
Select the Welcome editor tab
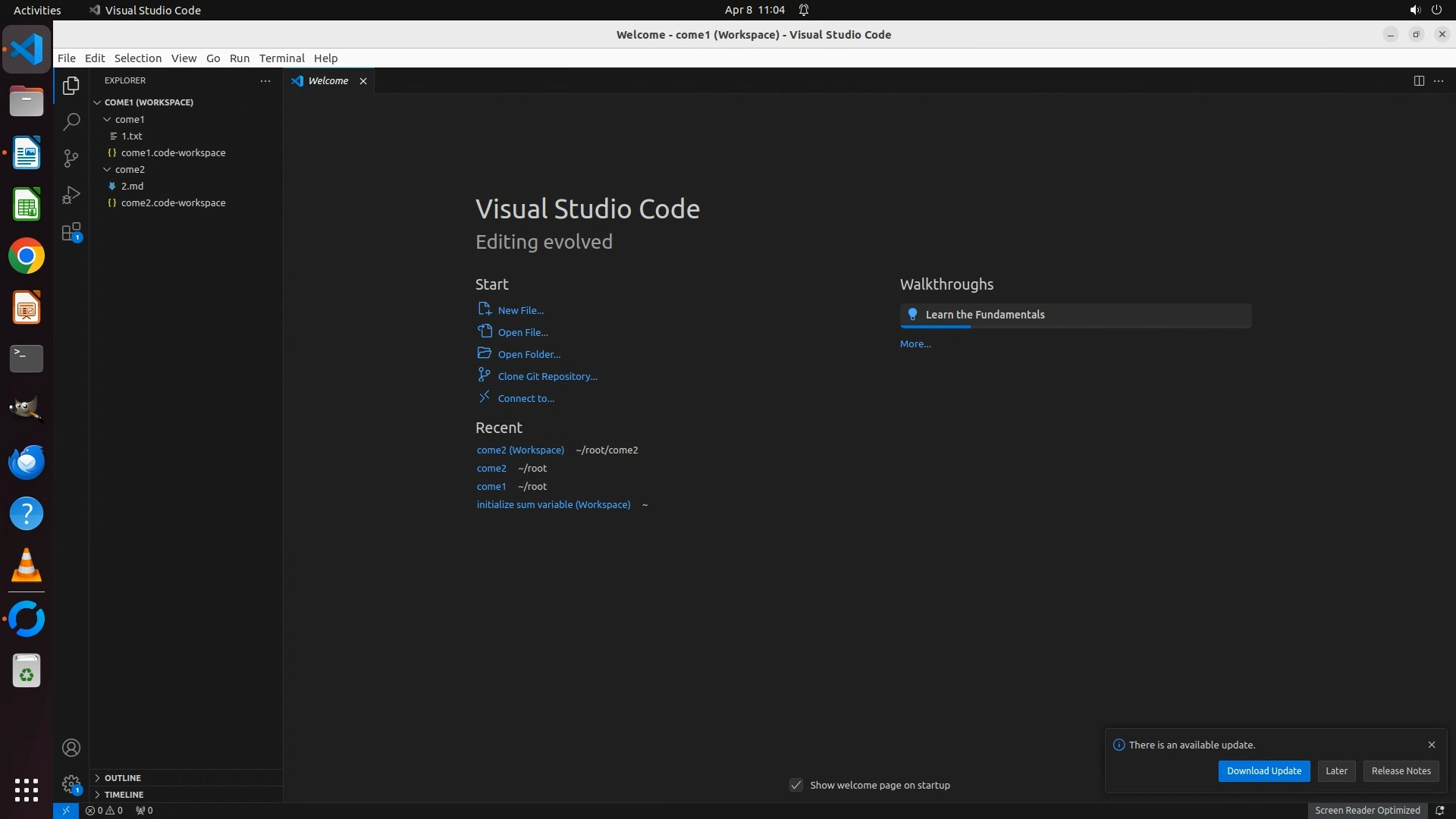click(328, 80)
